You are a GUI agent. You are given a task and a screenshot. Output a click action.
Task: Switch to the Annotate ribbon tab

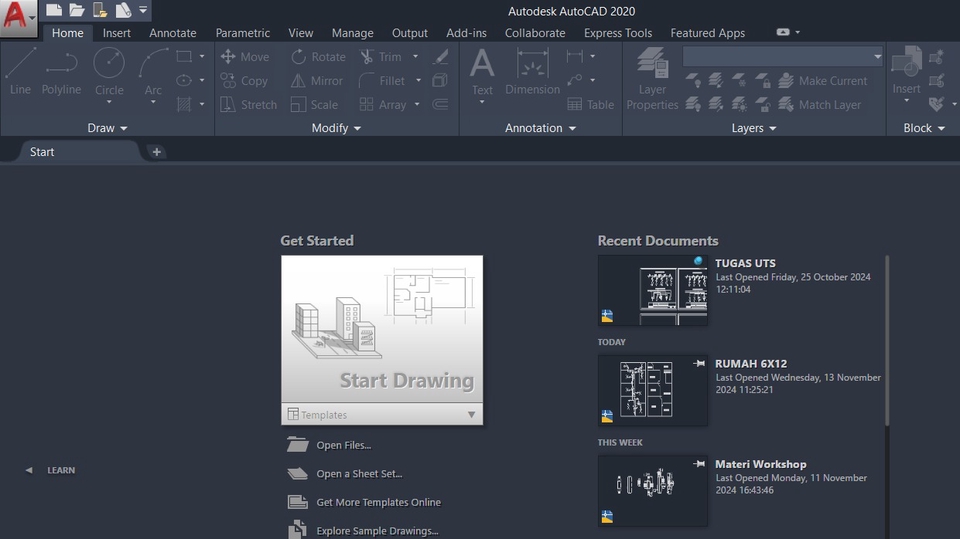click(173, 33)
